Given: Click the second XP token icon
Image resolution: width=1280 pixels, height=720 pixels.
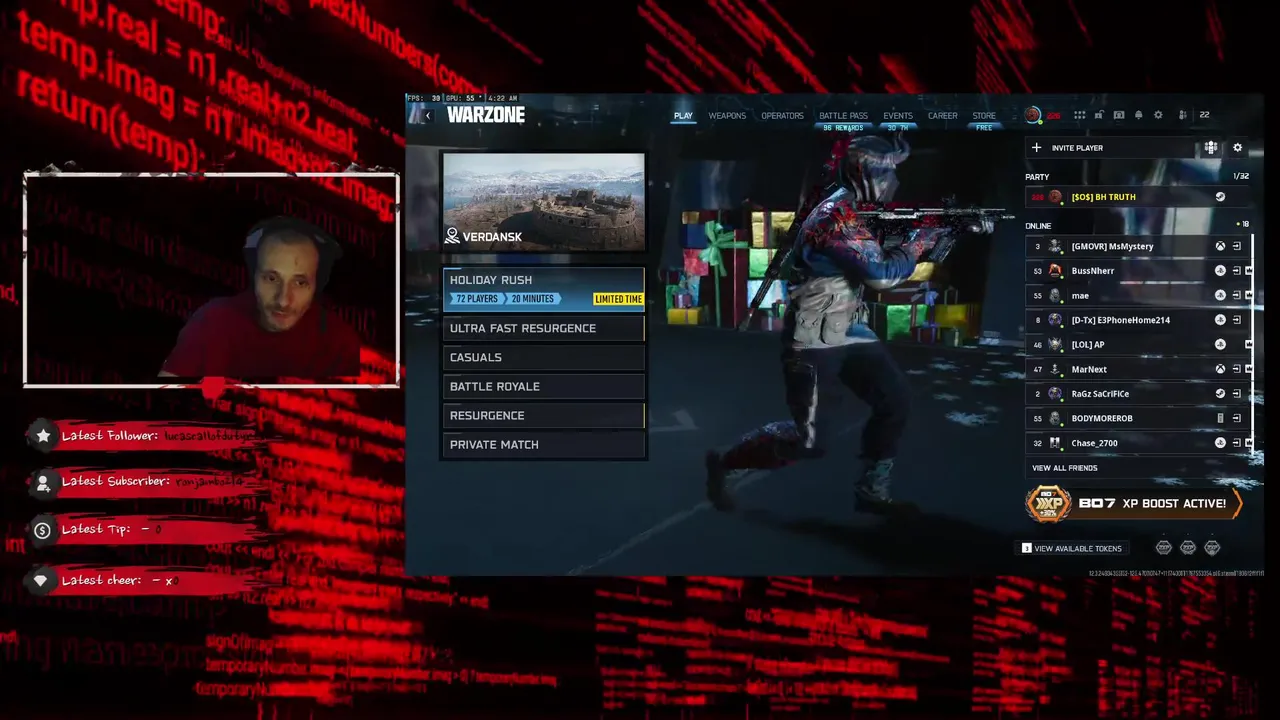Looking at the screenshot, I should click(x=1188, y=548).
